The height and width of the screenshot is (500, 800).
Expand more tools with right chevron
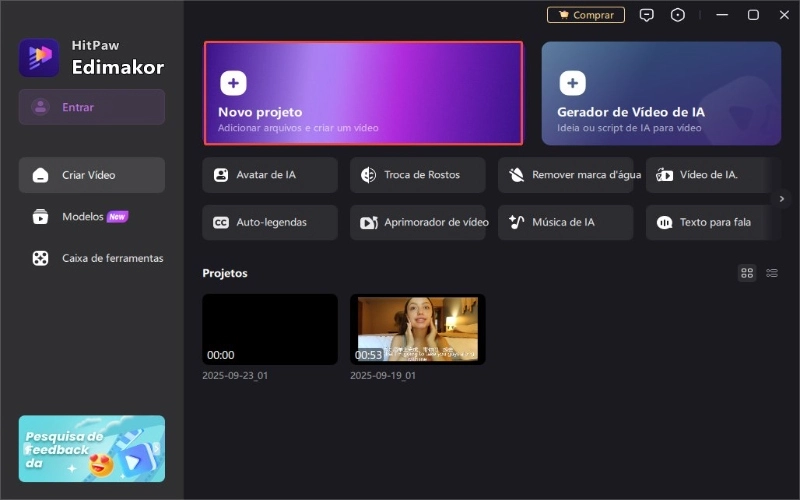[782, 198]
